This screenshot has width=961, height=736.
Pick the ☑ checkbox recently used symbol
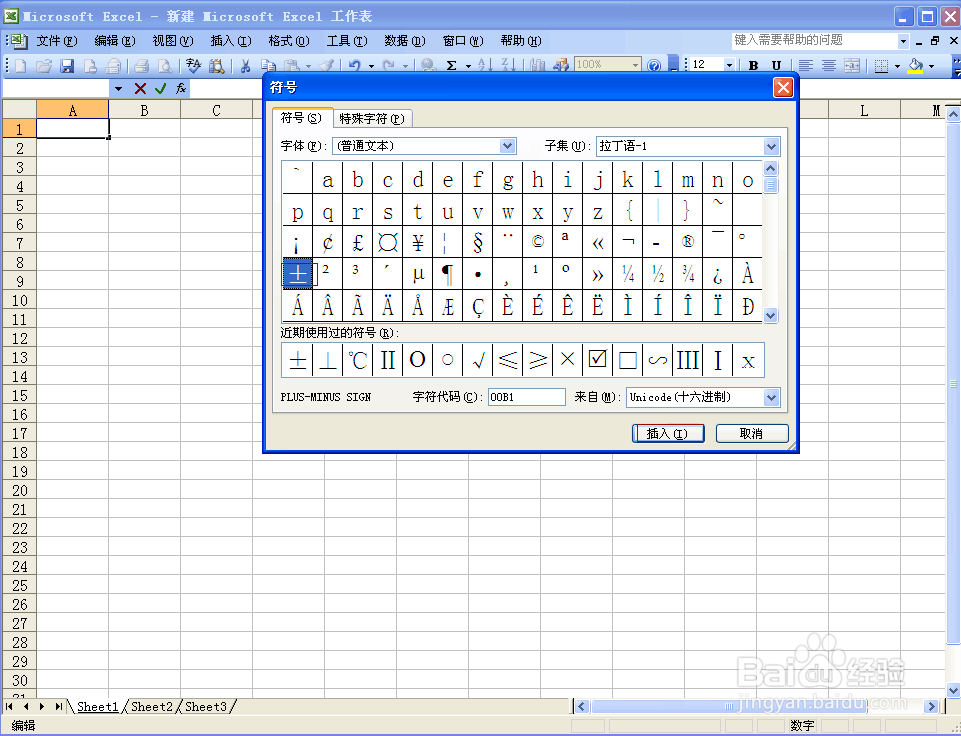[x=598, y=360]
